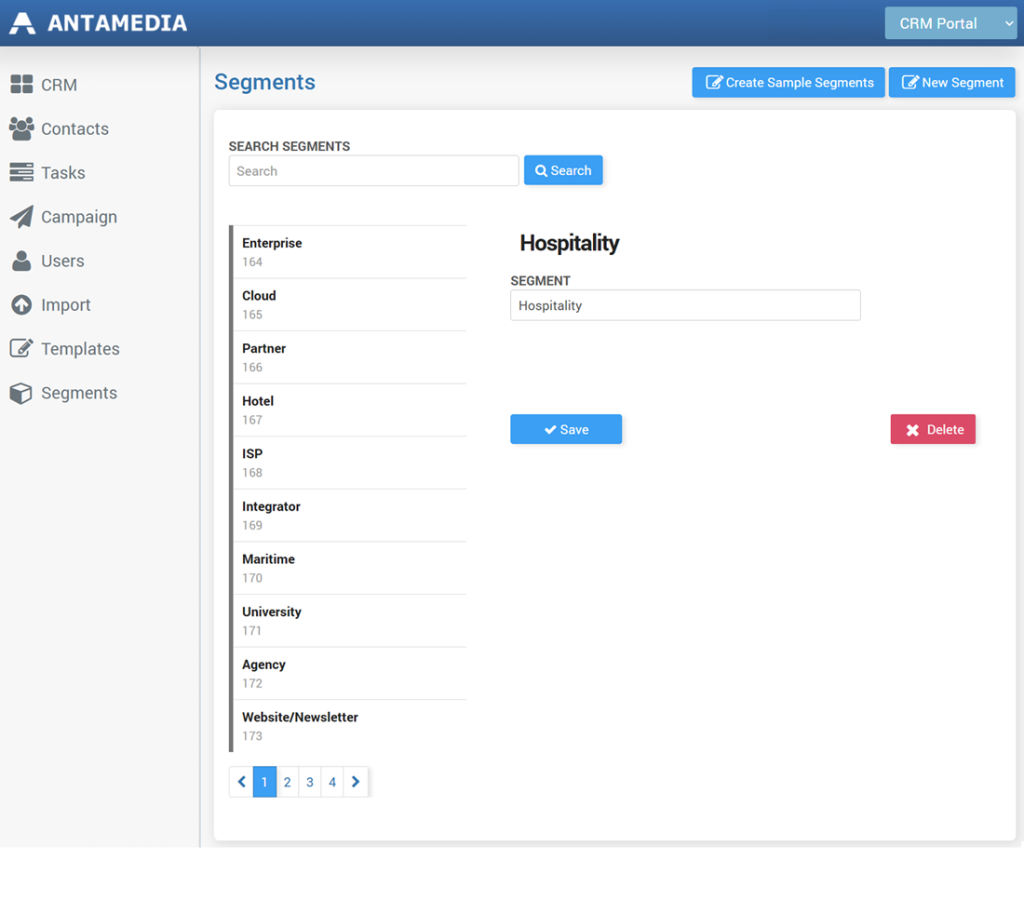Screen dimensions: 1024x913
Task: Delete the Hospitality segment
Action: pyautogui.click(x=933, y=429)
